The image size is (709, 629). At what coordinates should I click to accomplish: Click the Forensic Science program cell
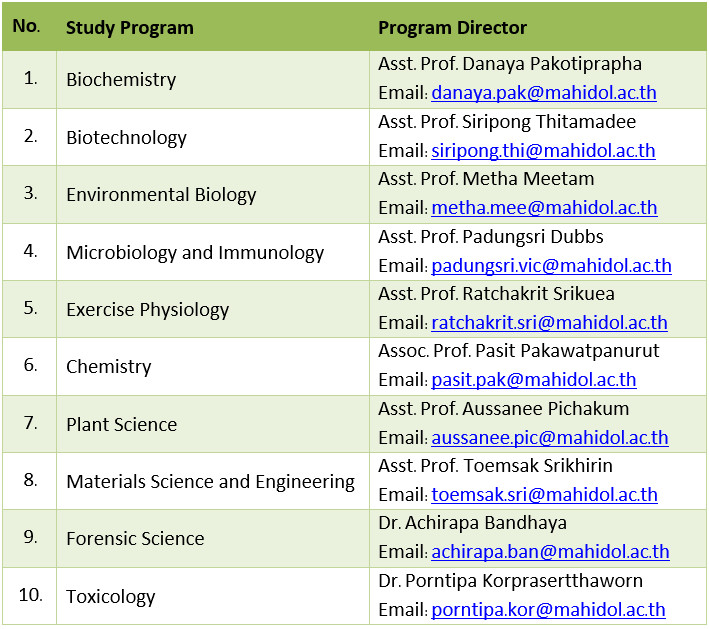click(x=135, y=539)
